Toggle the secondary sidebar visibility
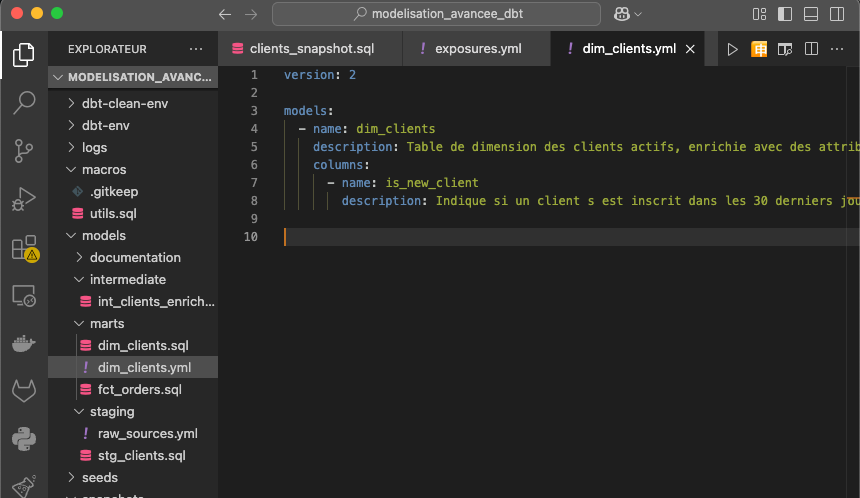The image size is (860, 498). tap(837, 14)
